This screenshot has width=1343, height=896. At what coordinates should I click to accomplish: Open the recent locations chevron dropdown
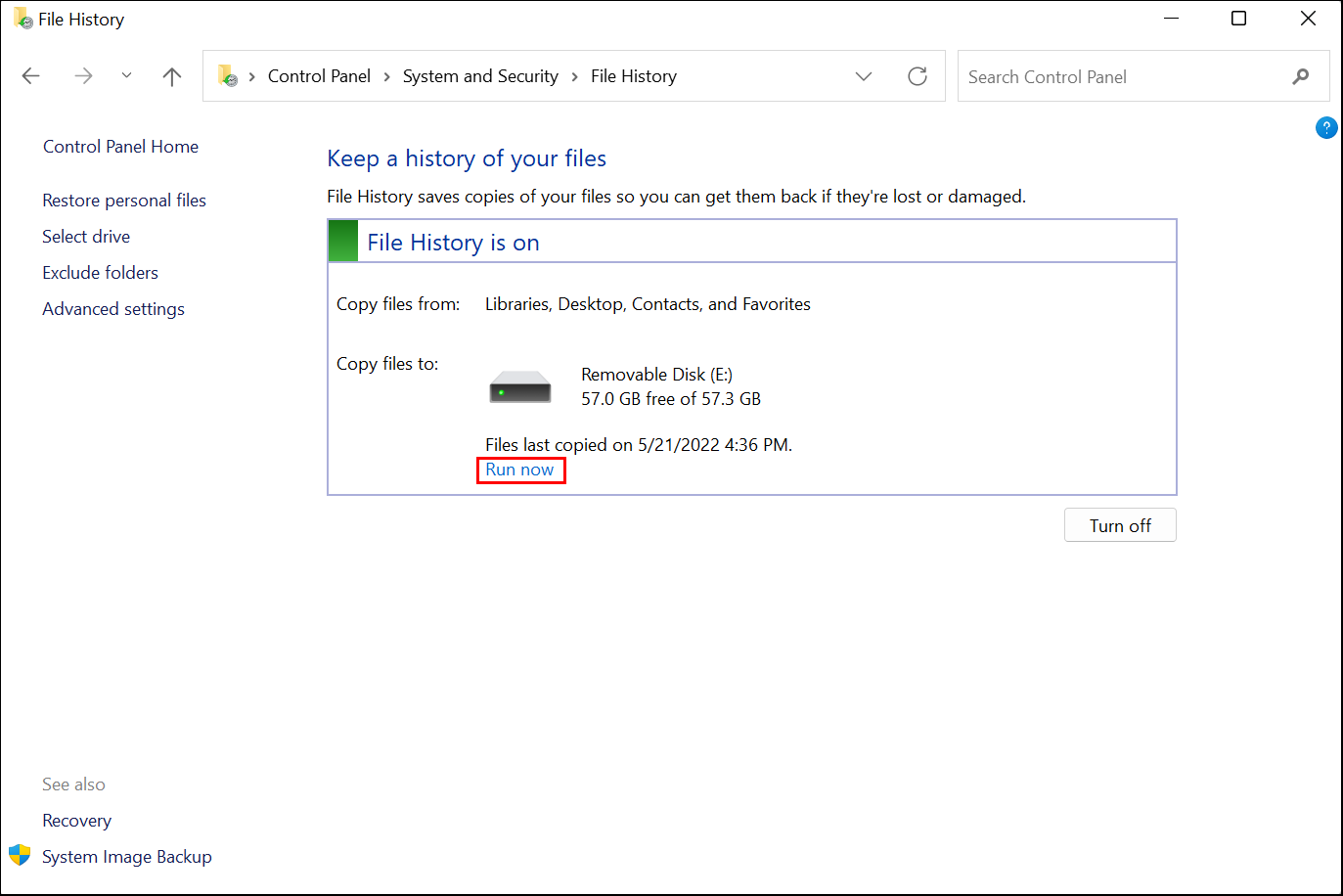coord(126,75)
